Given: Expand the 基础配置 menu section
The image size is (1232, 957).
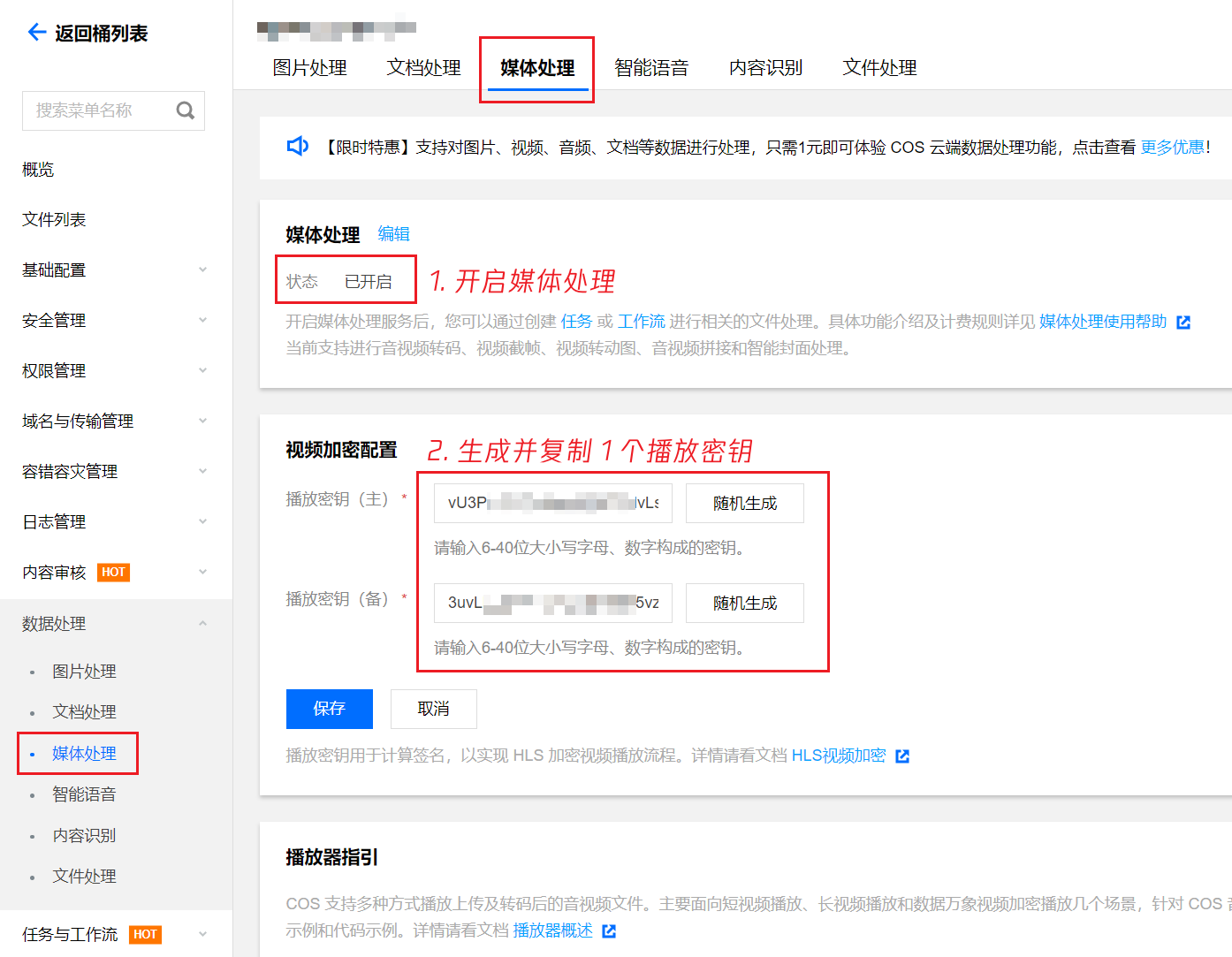Looking at the screenshot, I should click(202, 270).
